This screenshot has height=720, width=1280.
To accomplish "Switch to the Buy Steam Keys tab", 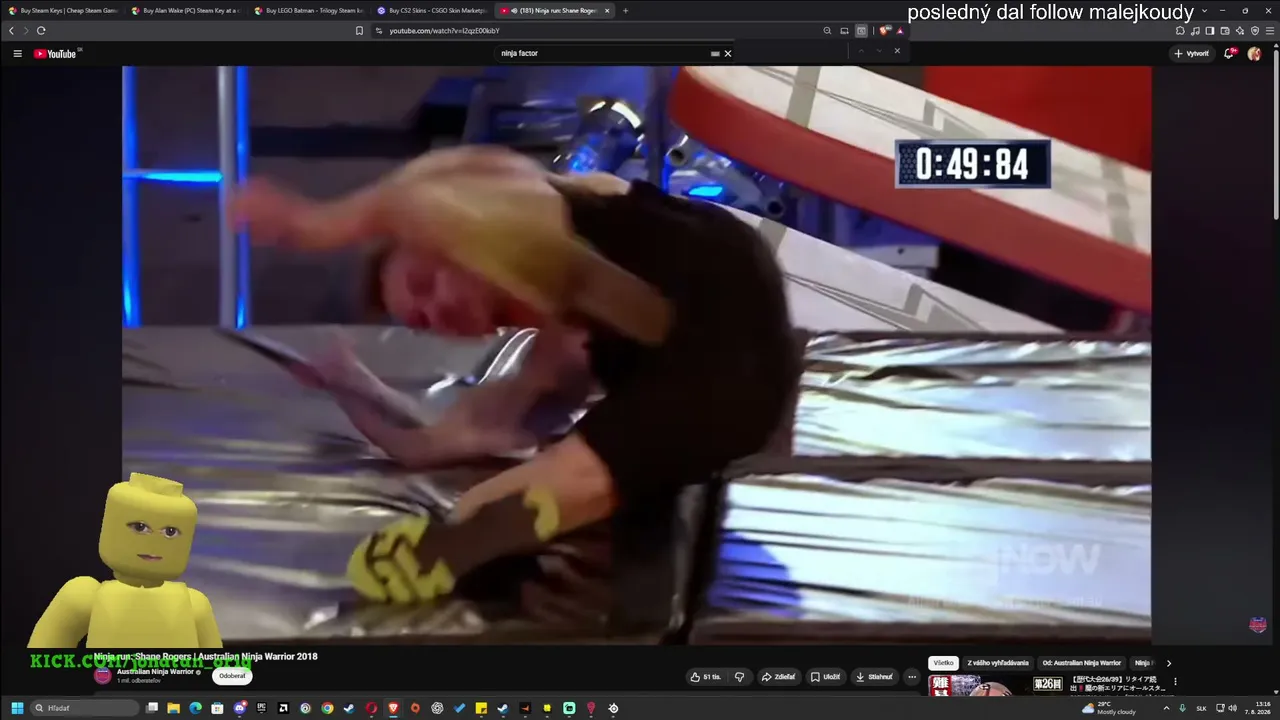I will point(63,11).
